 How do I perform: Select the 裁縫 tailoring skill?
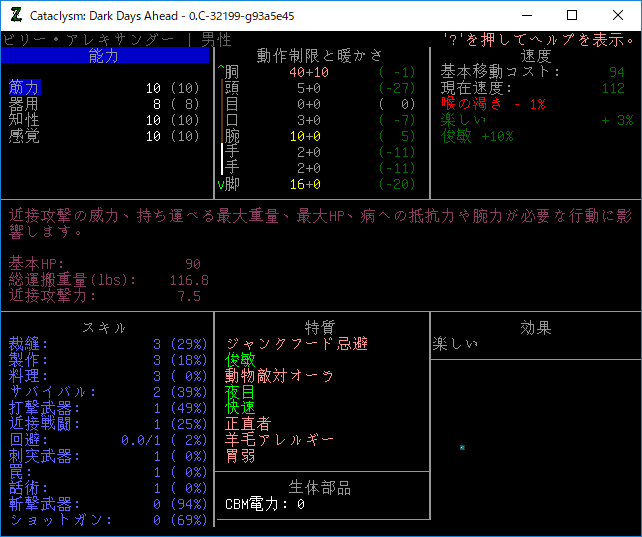pos(25,344)
